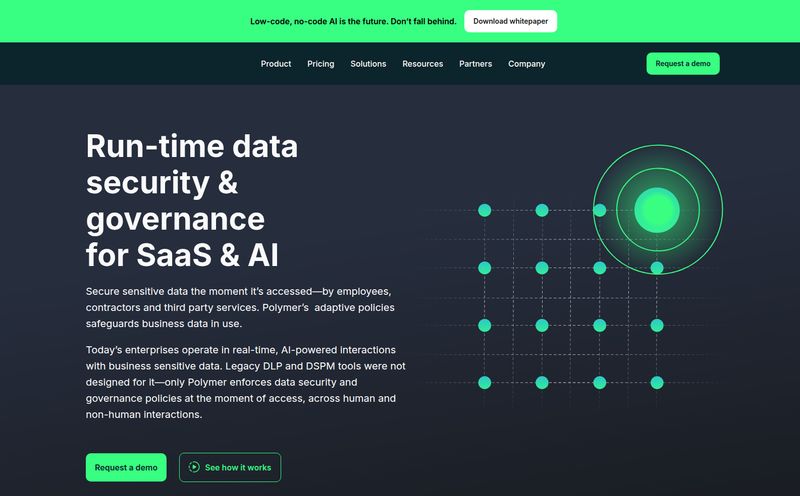Open the Resources menu
Viewport: 800px width, 496px height.
[x=422, y=64]
